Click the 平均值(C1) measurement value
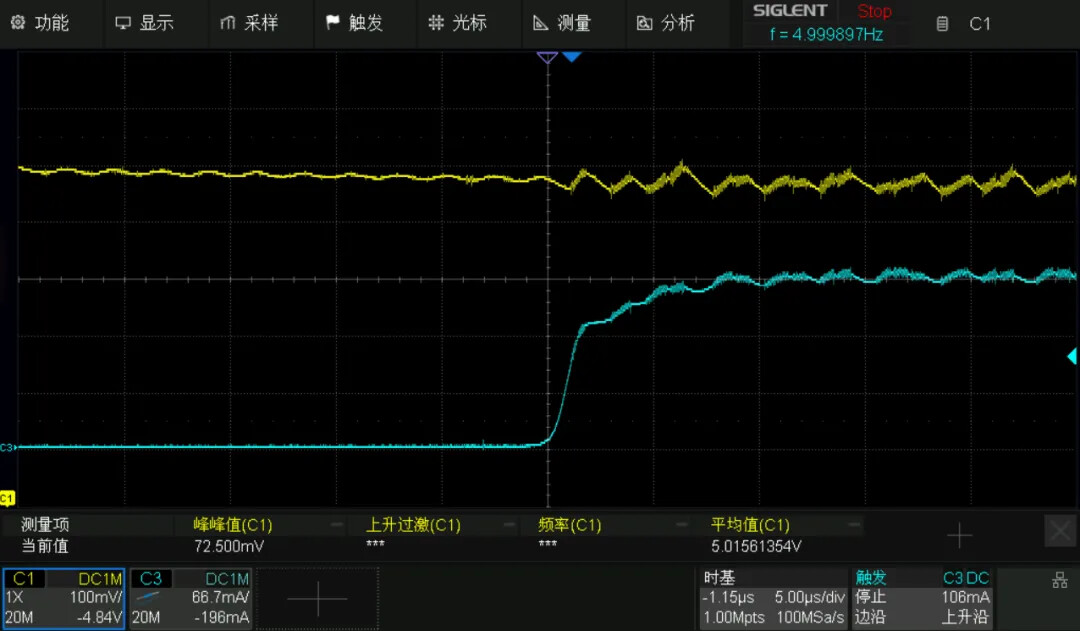This screenshot has width=1080, height=631. [x=755, y=547]
